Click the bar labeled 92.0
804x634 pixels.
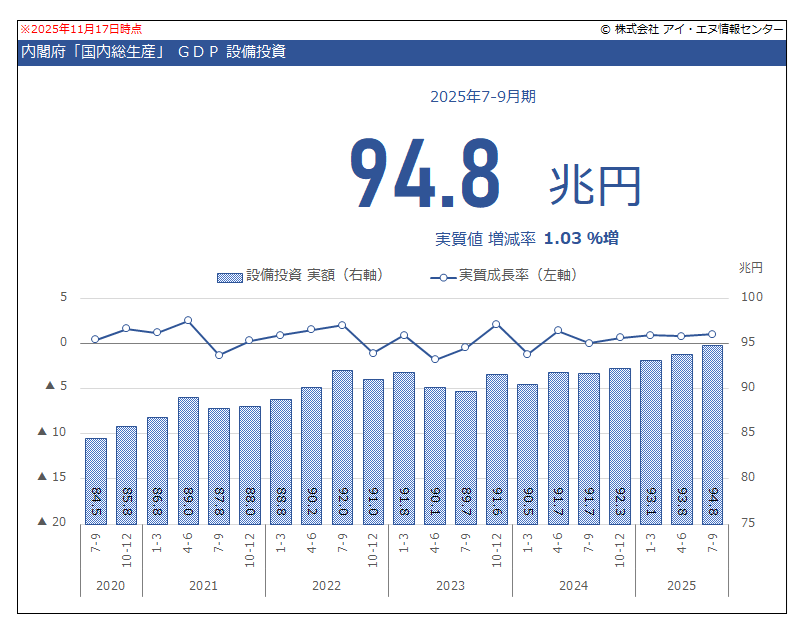(x=342, y=446)
